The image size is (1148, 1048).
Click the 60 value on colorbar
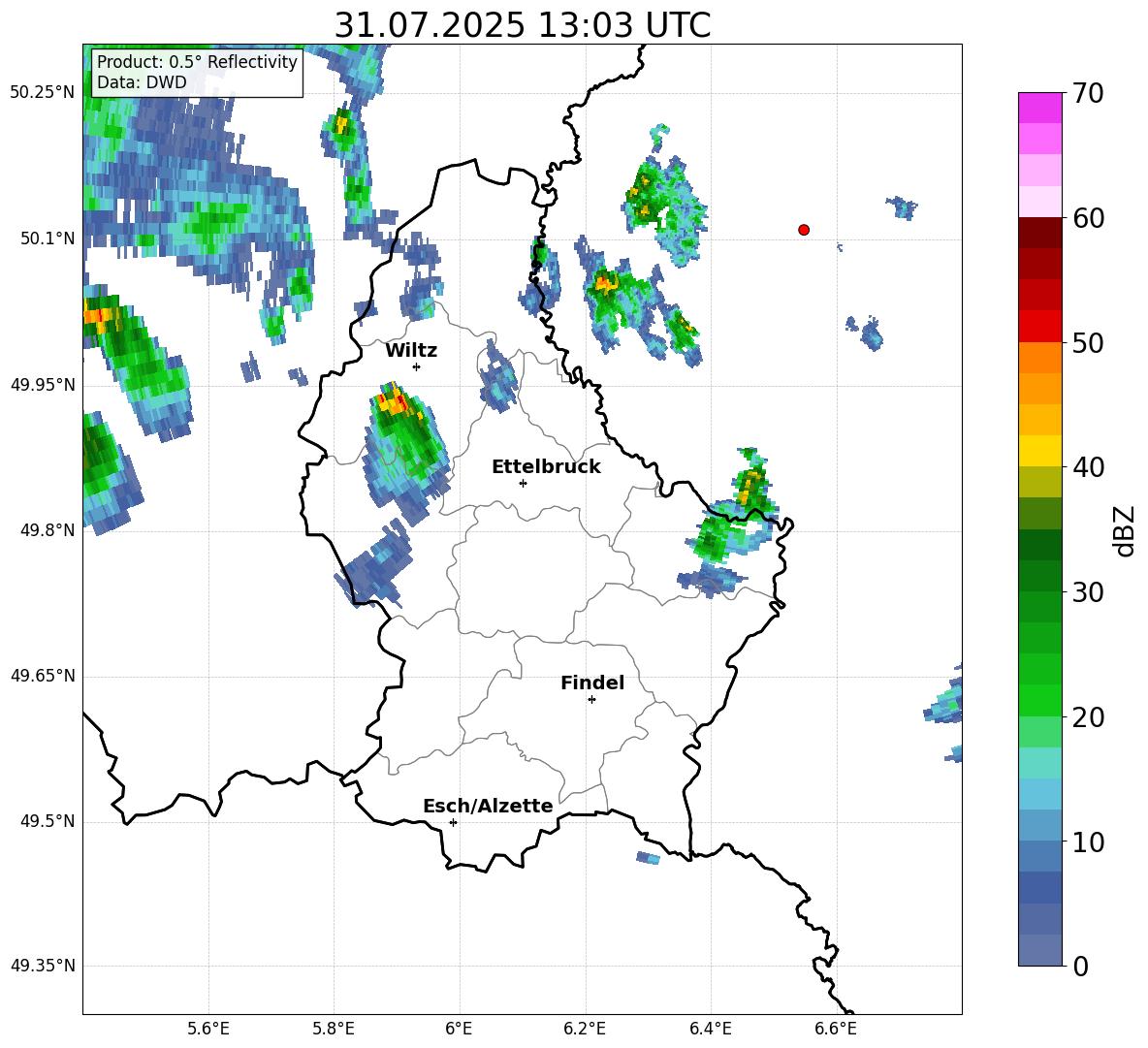(1088, 218)
